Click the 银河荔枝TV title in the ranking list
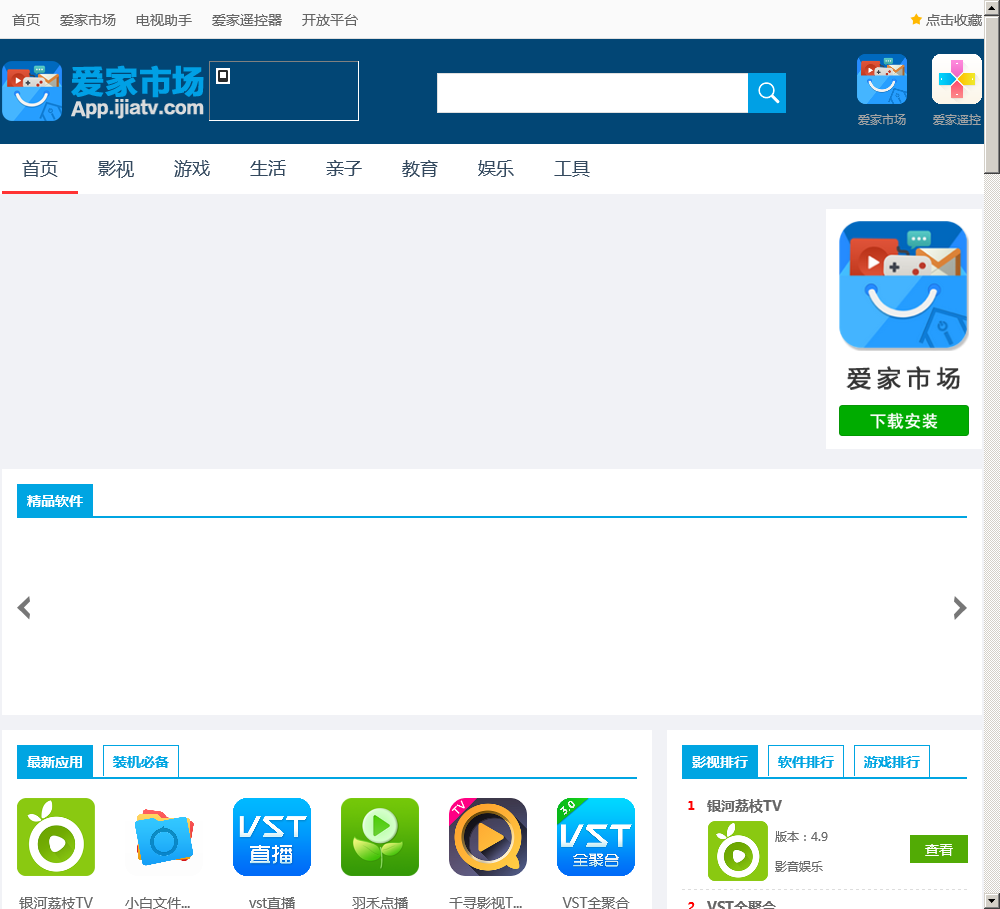This screenshot has height=909, width=1000. point(744,806)
